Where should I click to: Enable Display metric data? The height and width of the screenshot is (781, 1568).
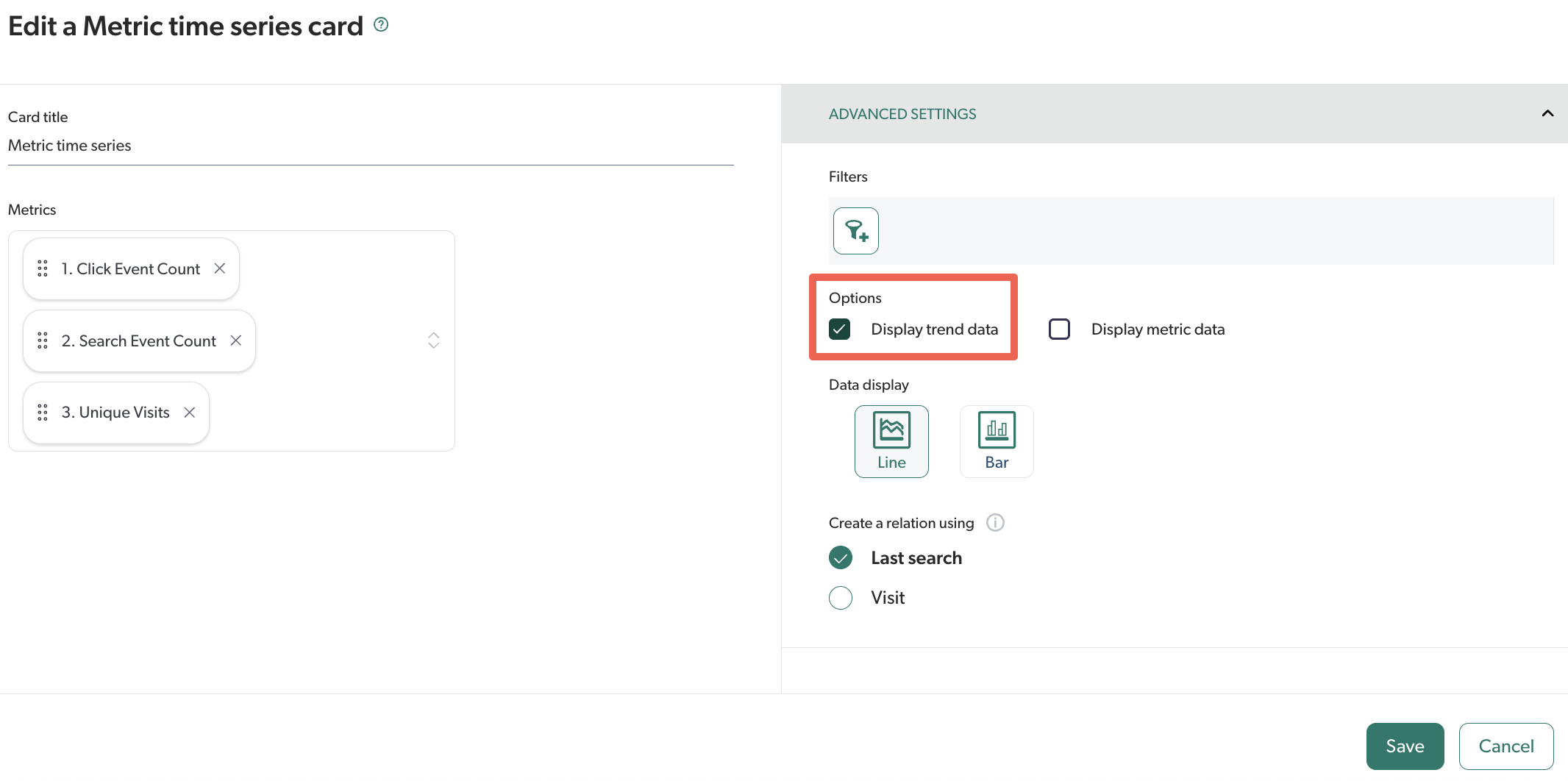1059,329
